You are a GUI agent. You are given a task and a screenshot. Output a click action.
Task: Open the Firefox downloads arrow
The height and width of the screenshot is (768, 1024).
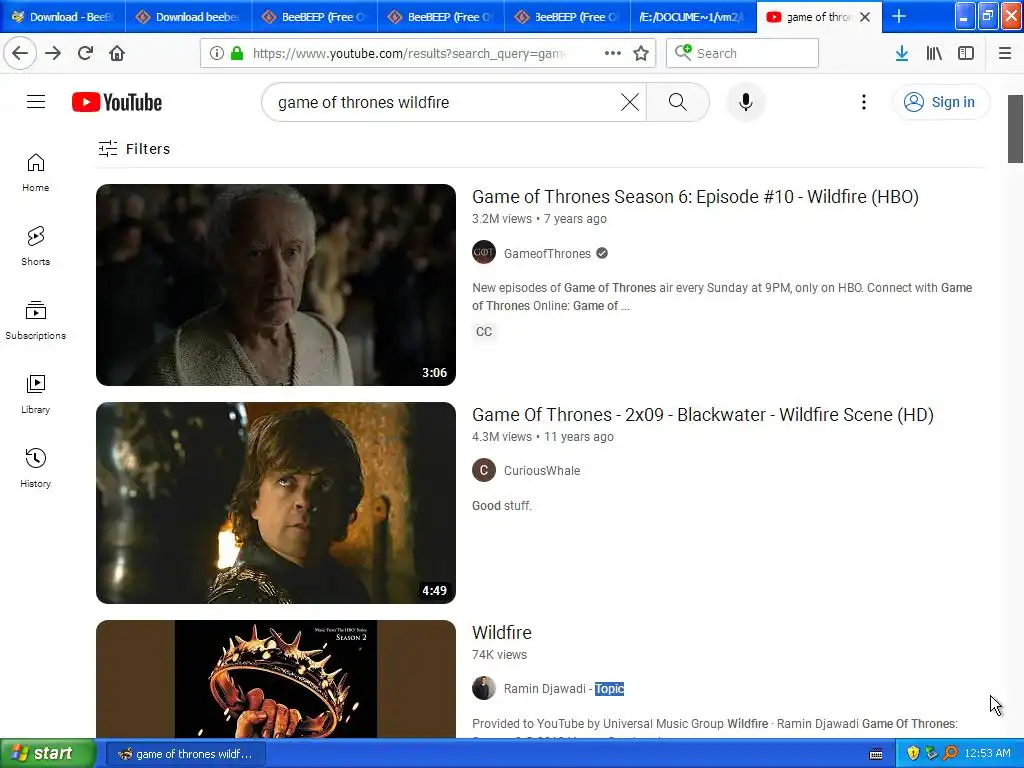click(x=902, y=53)
